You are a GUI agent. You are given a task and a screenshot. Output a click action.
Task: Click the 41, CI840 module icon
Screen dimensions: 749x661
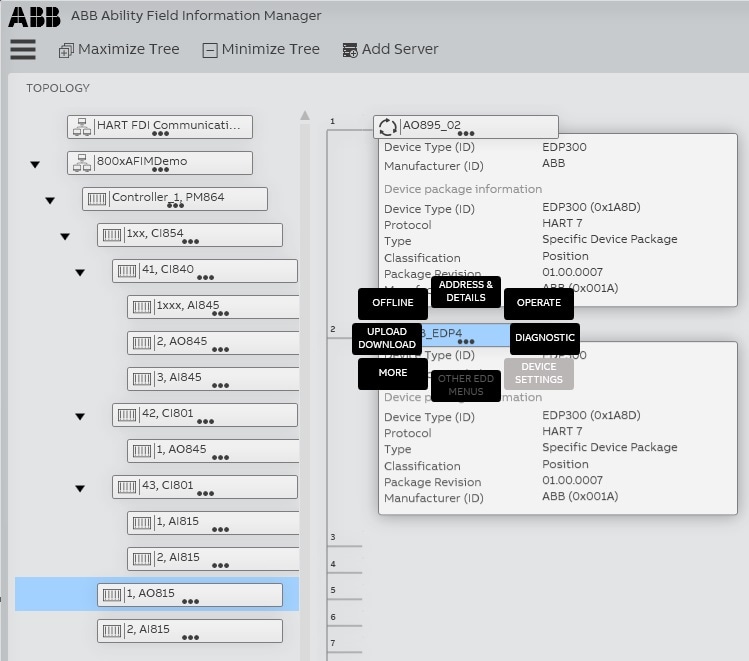tap(127, 271)
